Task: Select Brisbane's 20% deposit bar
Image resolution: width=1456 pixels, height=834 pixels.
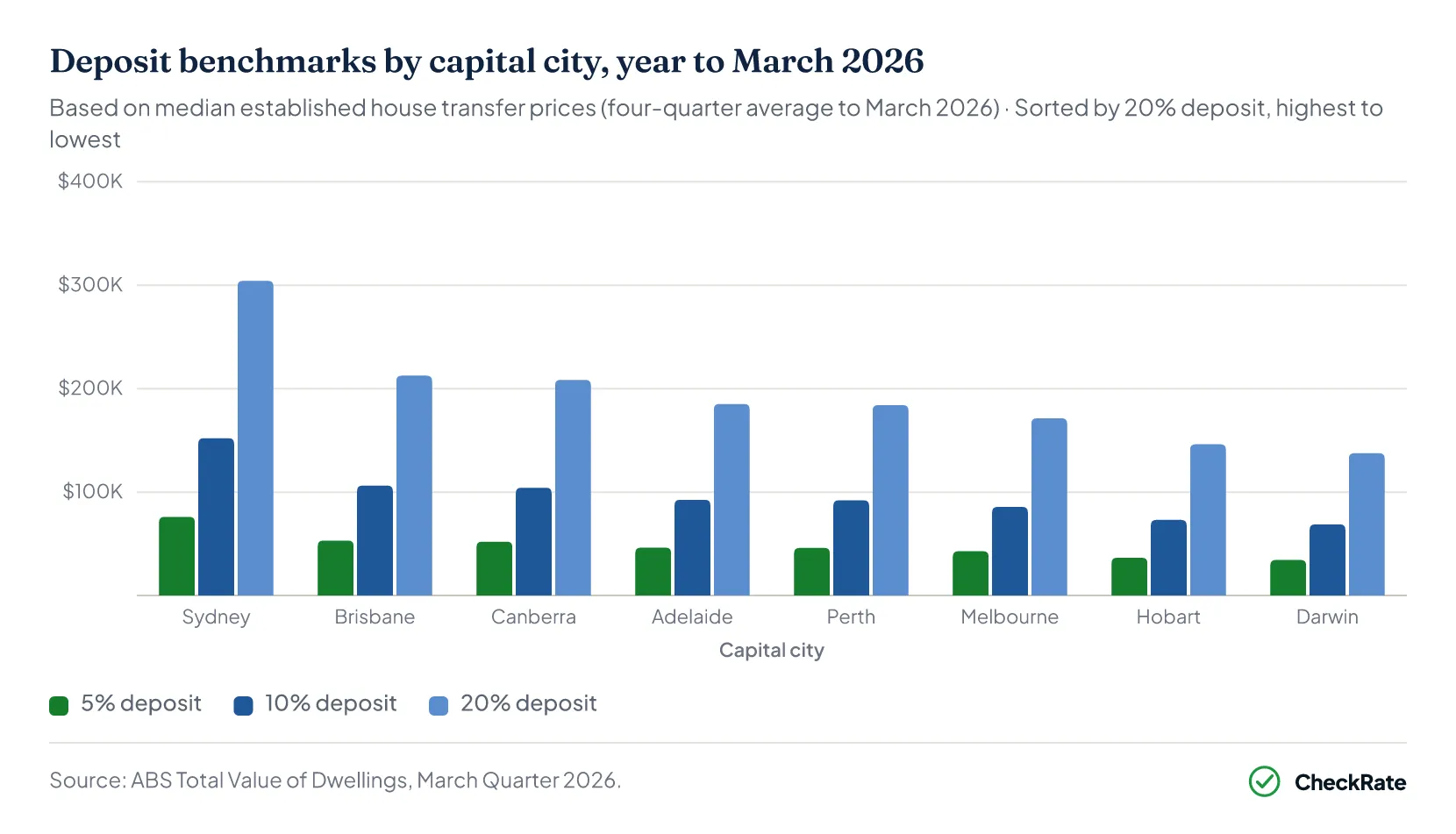Action: point(414,486)
